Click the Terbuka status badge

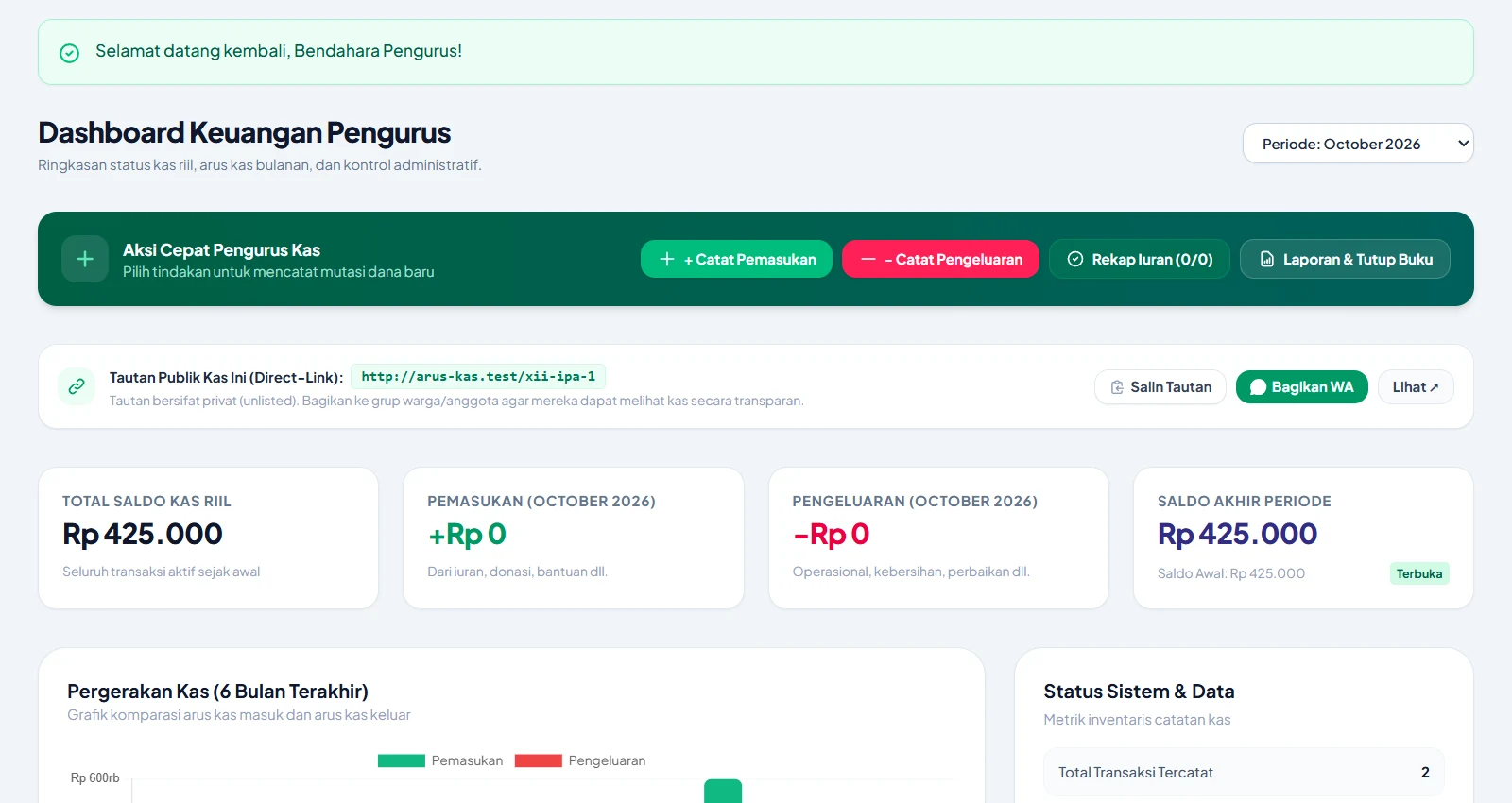point(1419,573)
